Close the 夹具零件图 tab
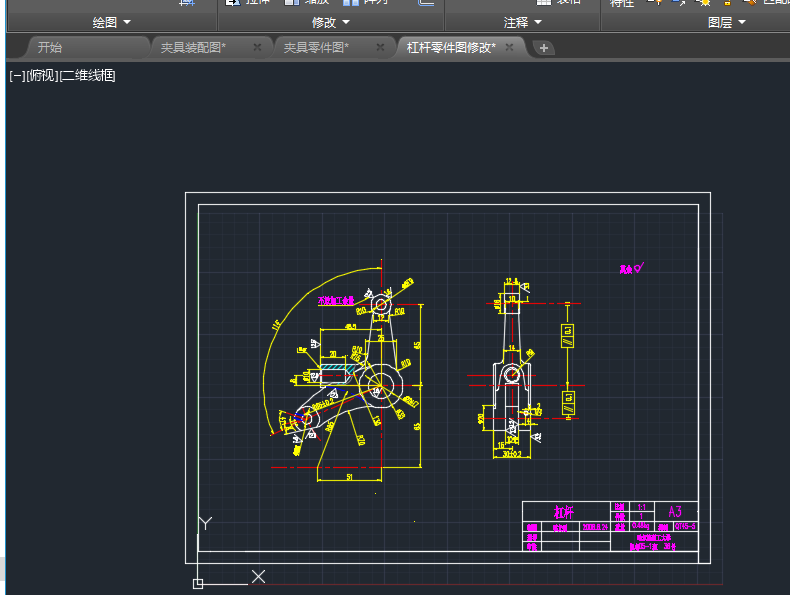Viewport: 790px width, 595px height. click(381, 47)
